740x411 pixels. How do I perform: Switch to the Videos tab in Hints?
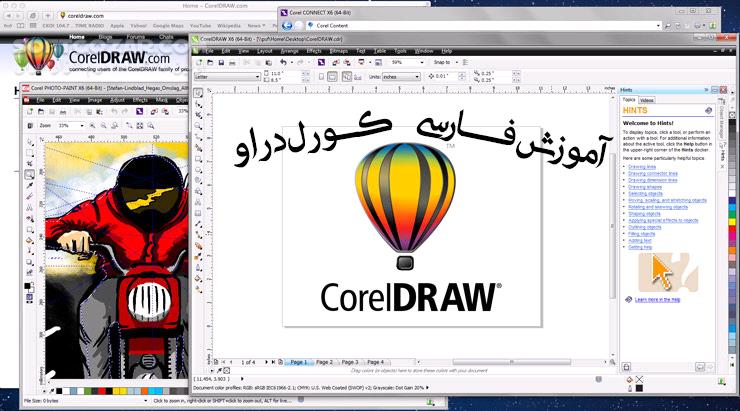[x=647, y=100]
